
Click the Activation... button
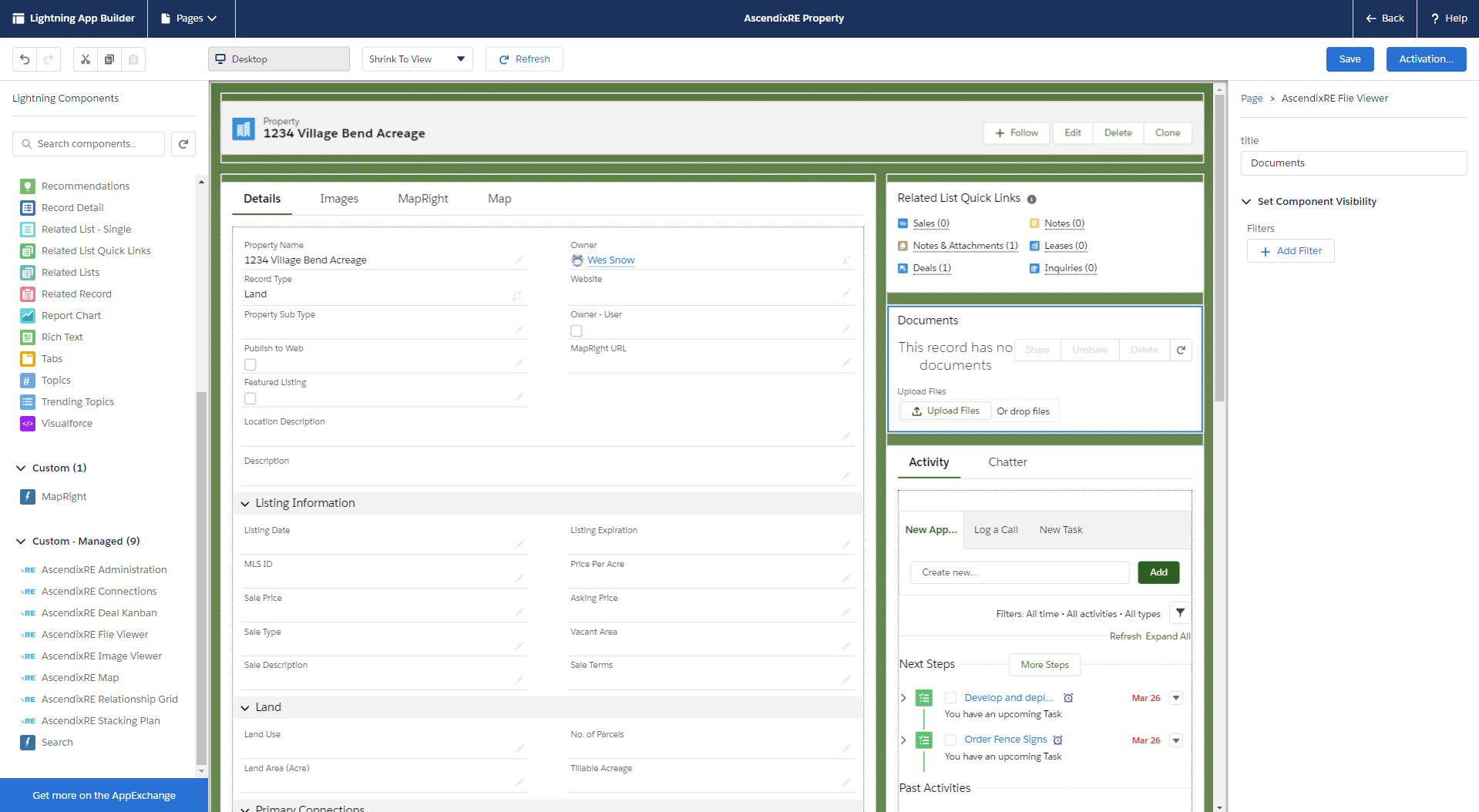pos(1426,59)
